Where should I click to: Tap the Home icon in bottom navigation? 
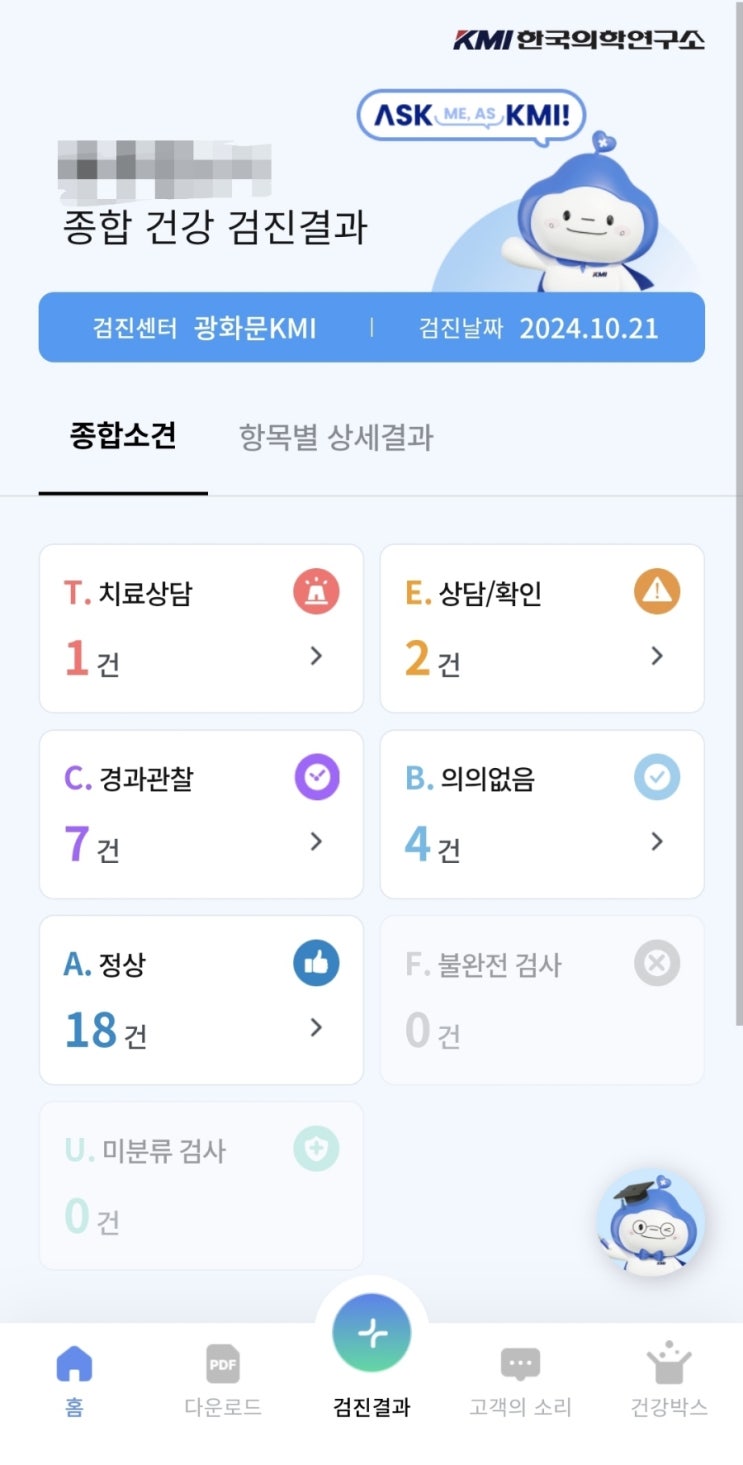(x=74, y=1365)
